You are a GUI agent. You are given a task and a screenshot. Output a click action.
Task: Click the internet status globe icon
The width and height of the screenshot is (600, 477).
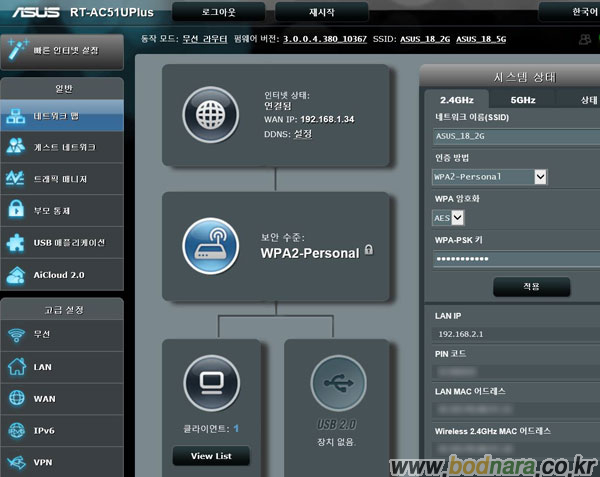(211, 115)
